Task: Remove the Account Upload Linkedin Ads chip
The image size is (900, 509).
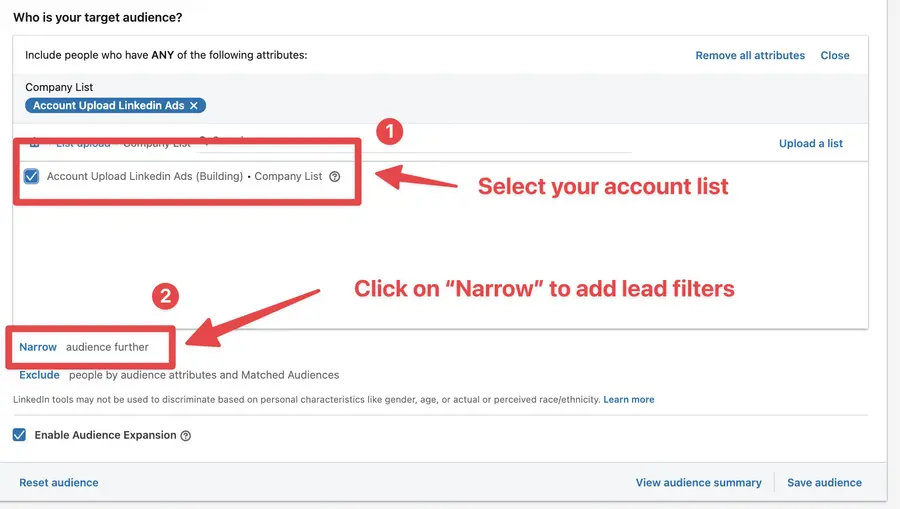Action: coord(194,106)
